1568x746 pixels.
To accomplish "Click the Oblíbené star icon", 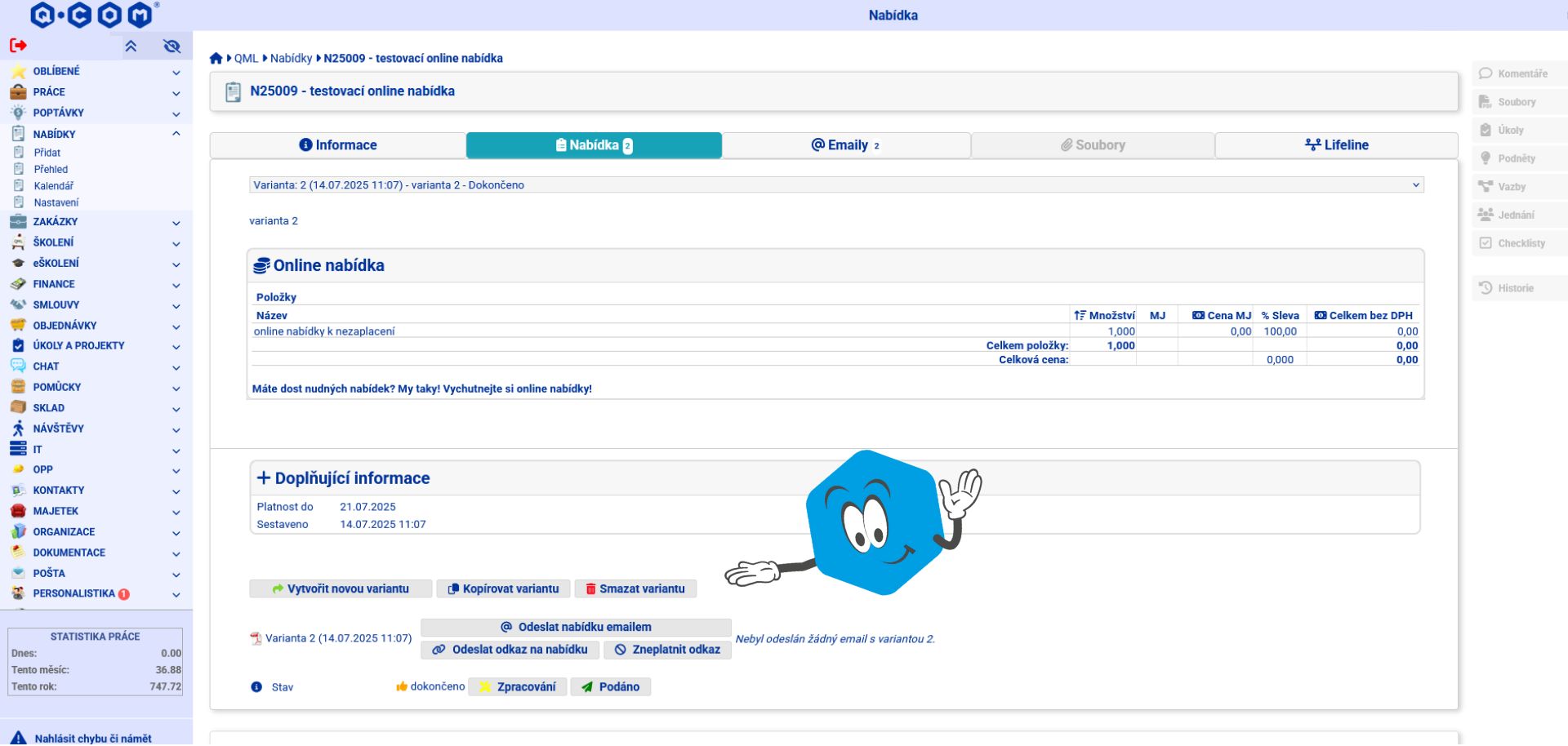I will point(18,72).
